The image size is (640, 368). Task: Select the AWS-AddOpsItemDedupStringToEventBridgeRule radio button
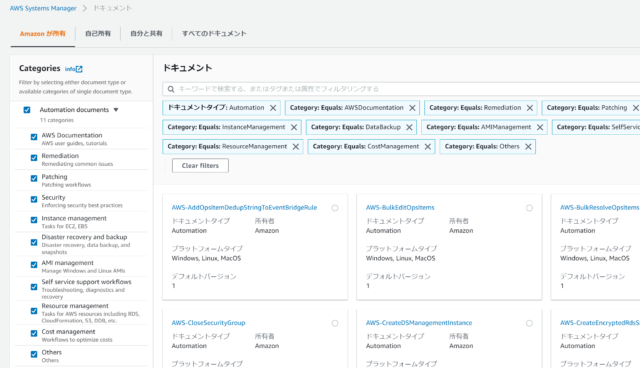pyautogui.click(x=335, y=208)
